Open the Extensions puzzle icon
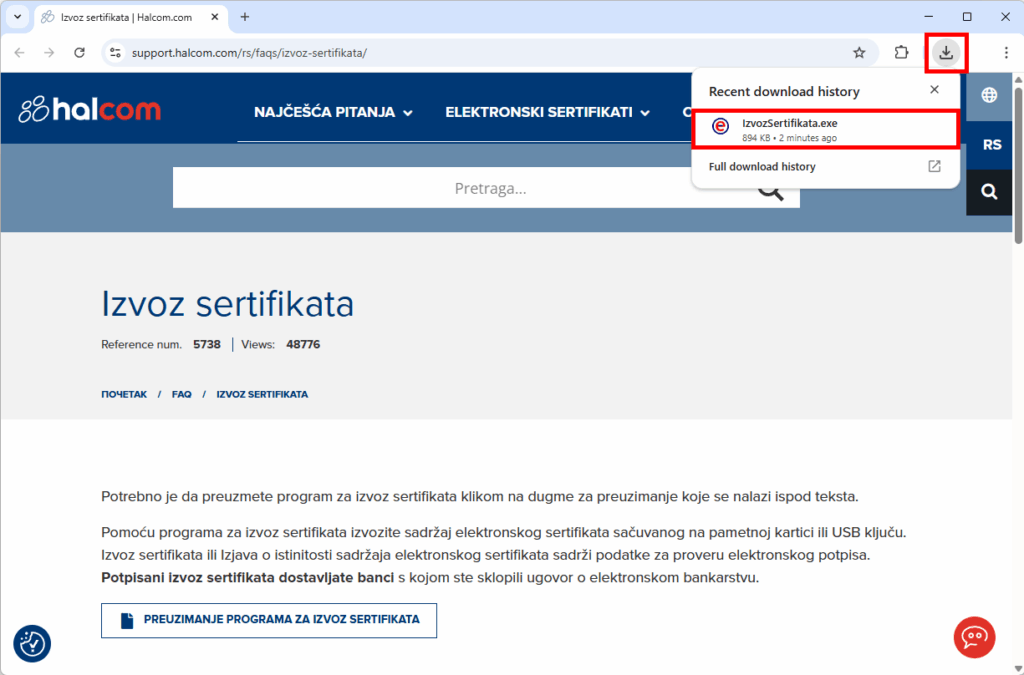This screenshot has width=1024, height=675. [901, 53]
